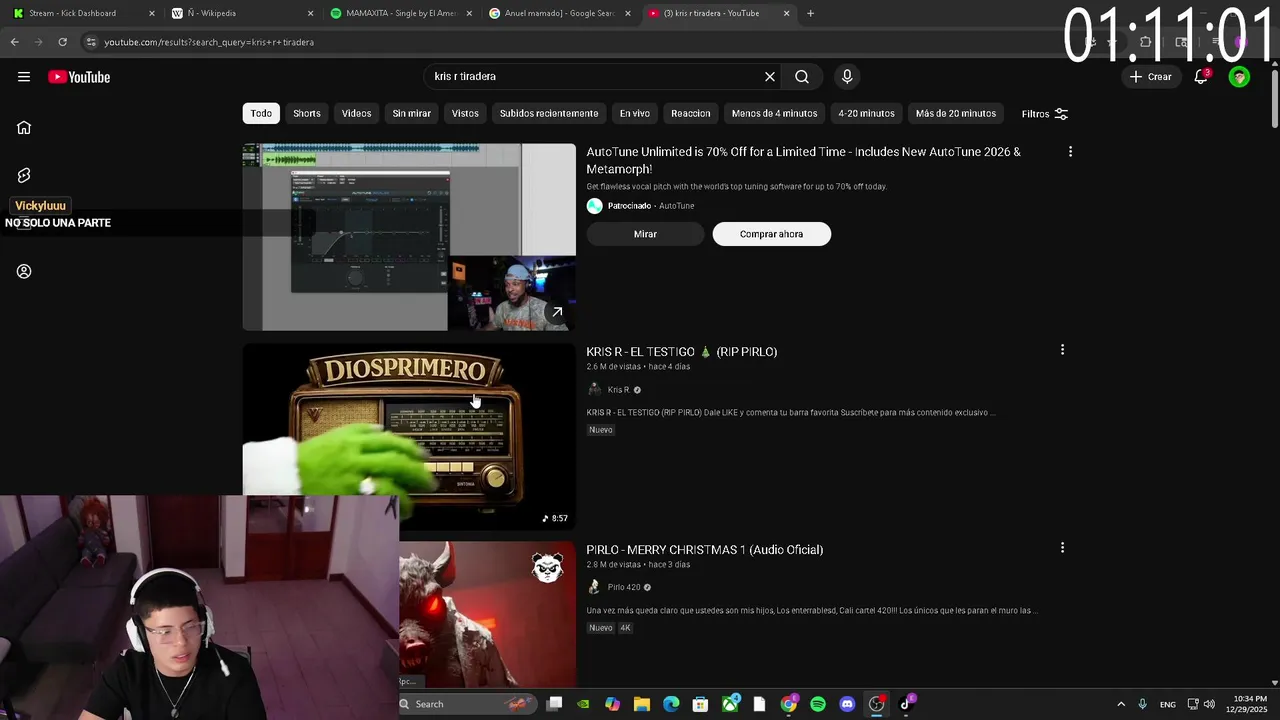Click the Mirar button on the ad
Viewport: 1280px width, 720px height.
tap(645, 234)
